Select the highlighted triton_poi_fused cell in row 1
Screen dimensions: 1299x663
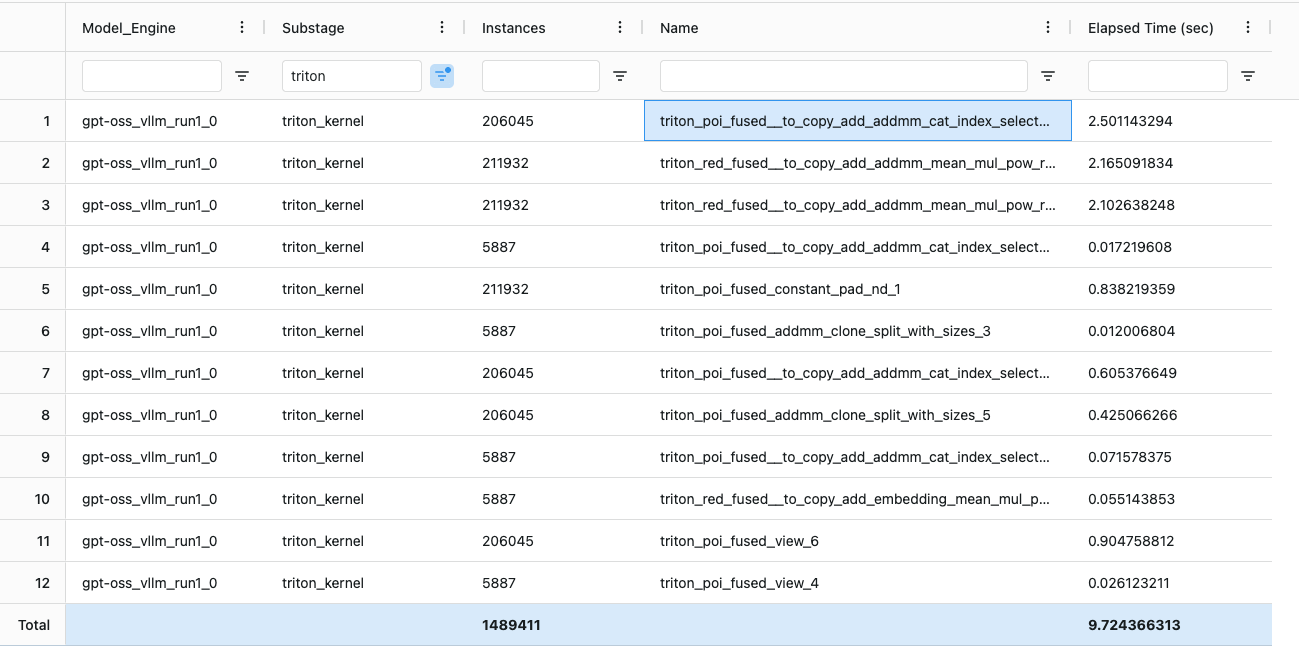(858, 120)
